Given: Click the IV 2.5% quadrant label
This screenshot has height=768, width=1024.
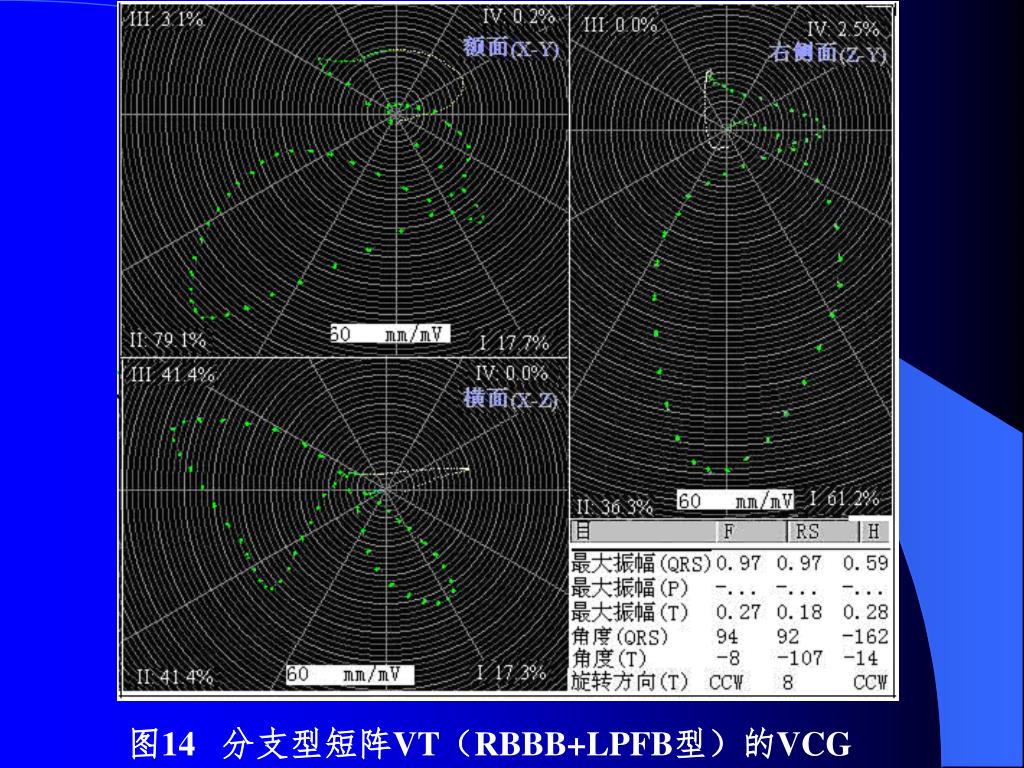Looking at the screenshot, I should (x=843, y=29).
